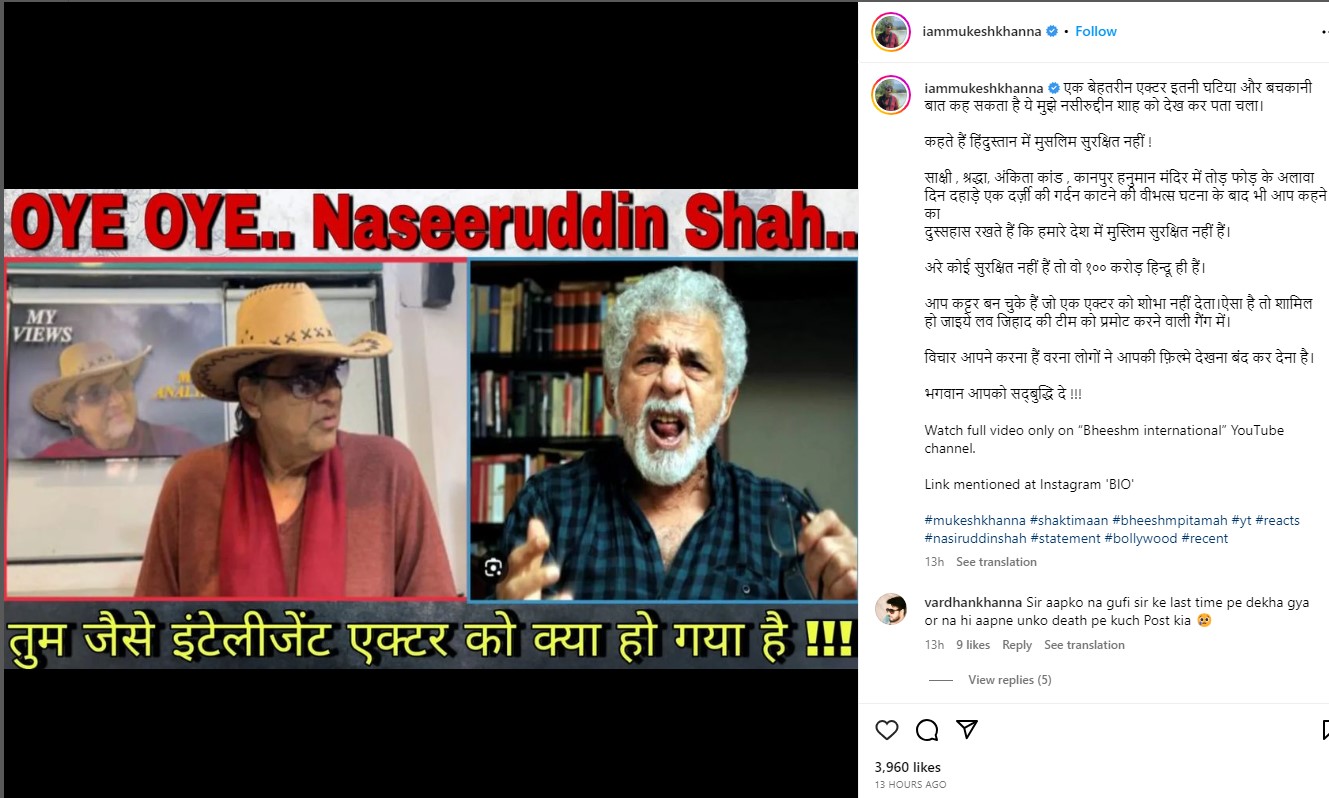The height and width of the screenshot is (798, 1329).
Task: Open comments via speech bubble icon
Action: [927, 730]
